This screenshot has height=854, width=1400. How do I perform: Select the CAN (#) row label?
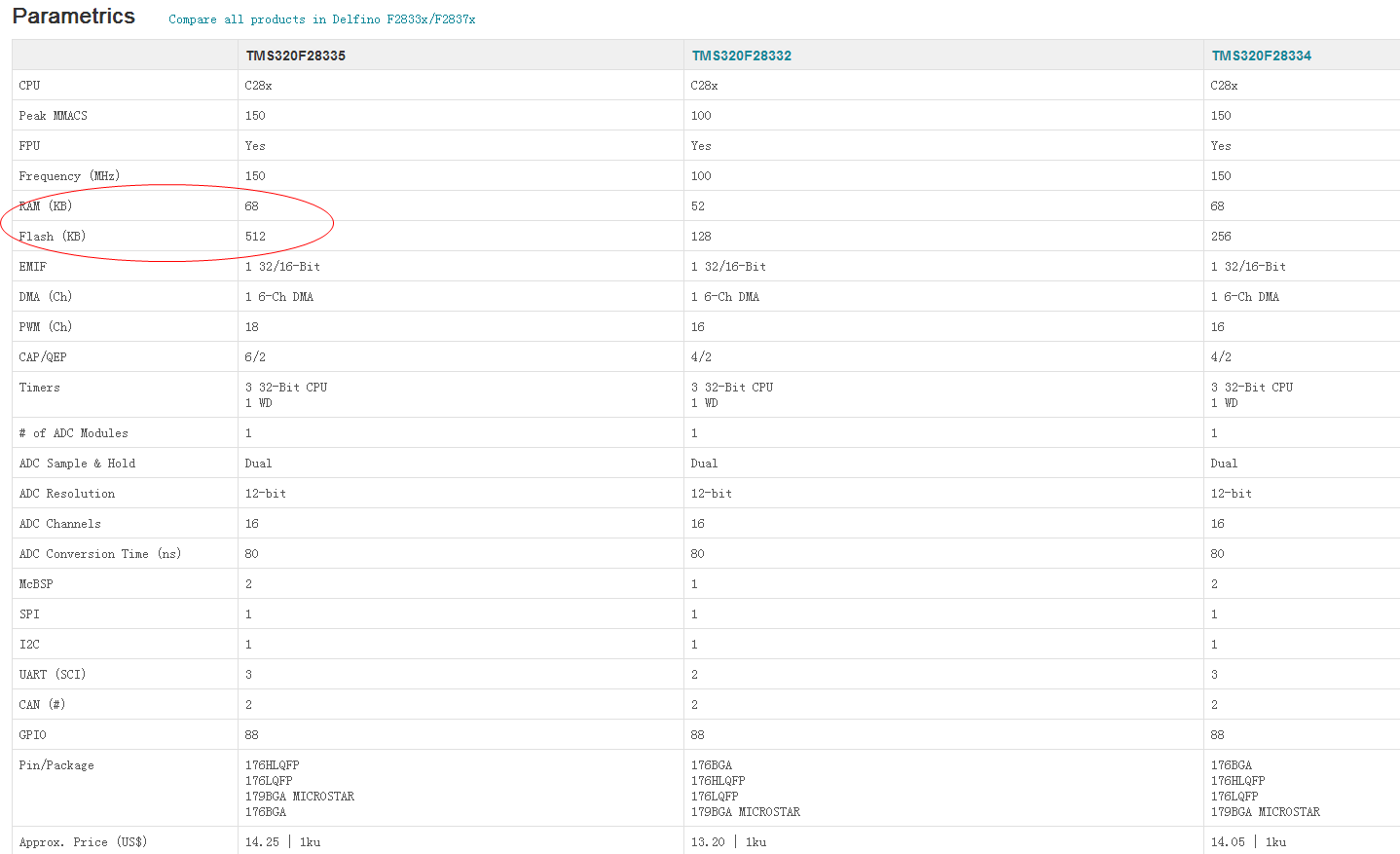42,705
